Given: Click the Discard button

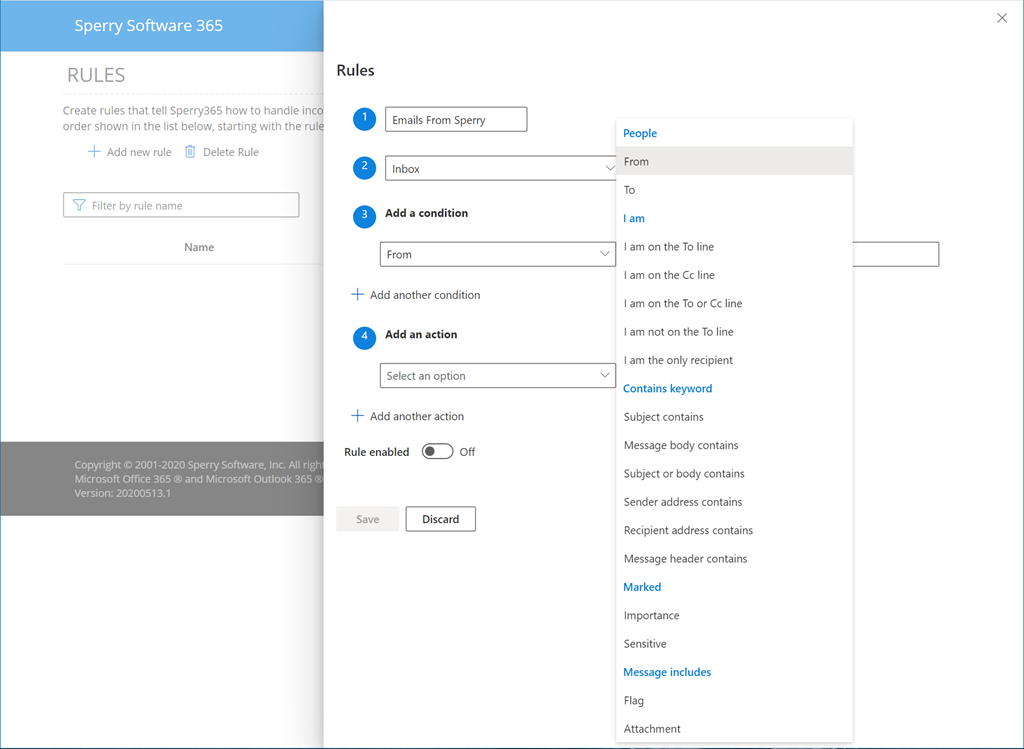Looking at the screenshot, I should click(440, 519).
